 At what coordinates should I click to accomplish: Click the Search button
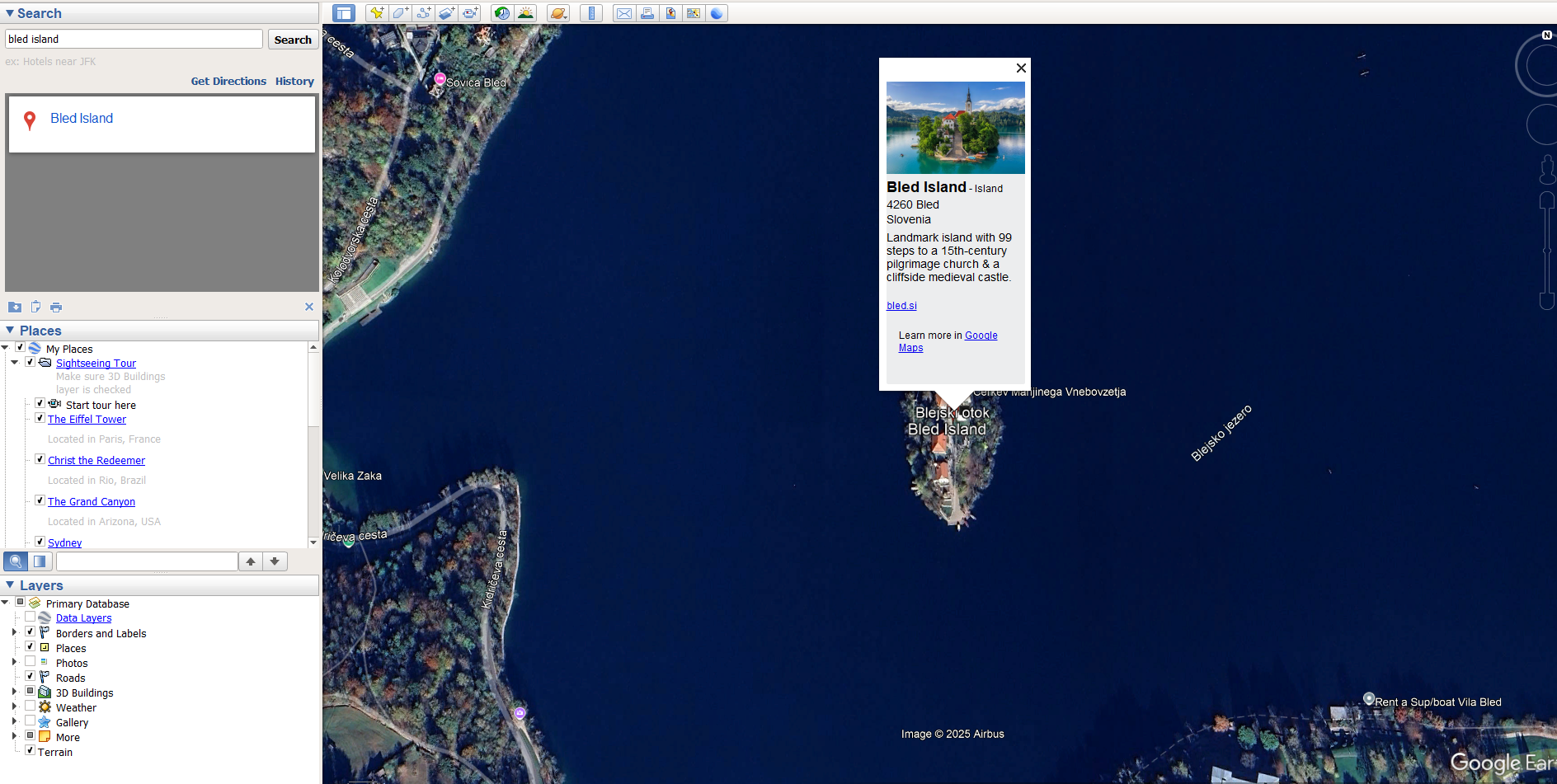coord(293,40)
